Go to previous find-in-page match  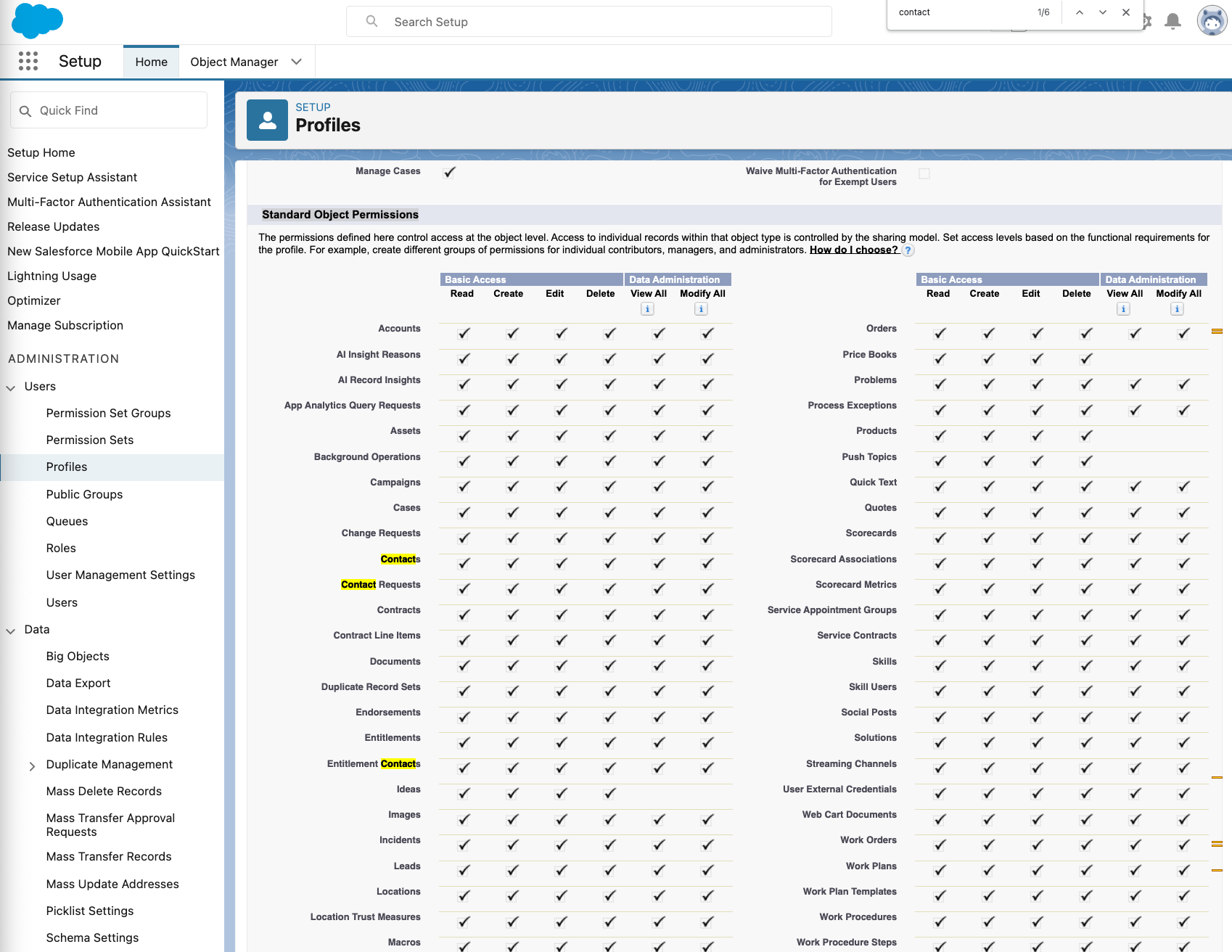[x=1079, y=12]
